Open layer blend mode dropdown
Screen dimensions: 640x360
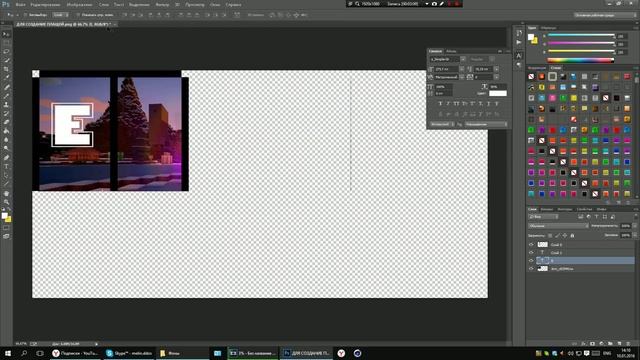click(x=558, y=226)
